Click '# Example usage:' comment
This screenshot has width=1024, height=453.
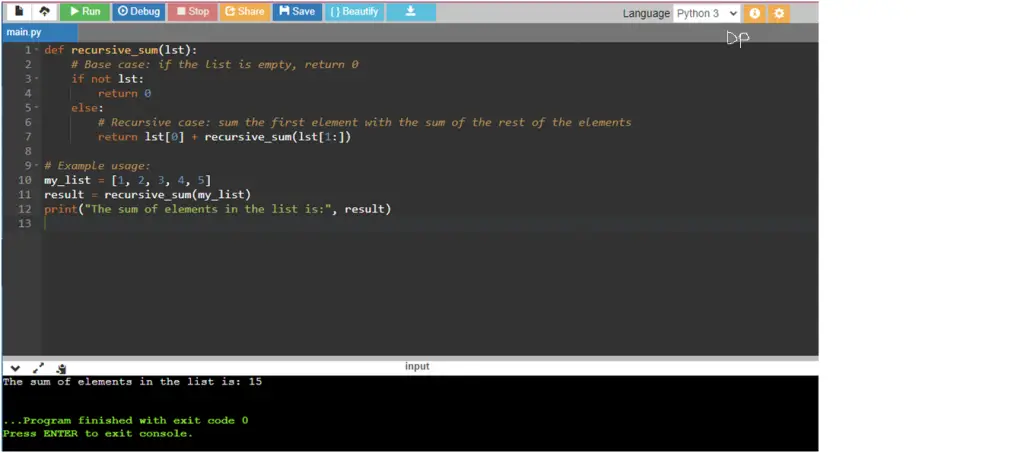click(x=97, y=166)
